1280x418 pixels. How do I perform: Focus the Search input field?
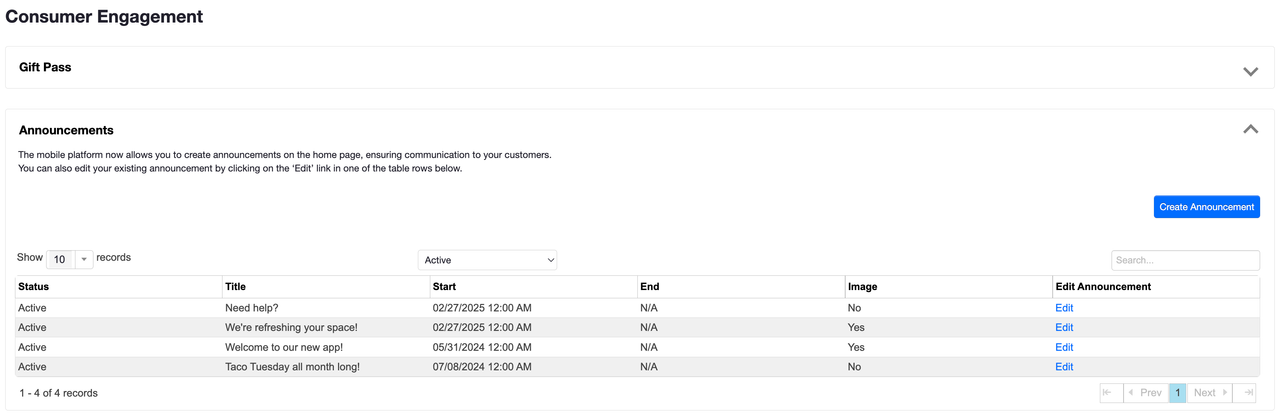click(x=1185, y=260)
